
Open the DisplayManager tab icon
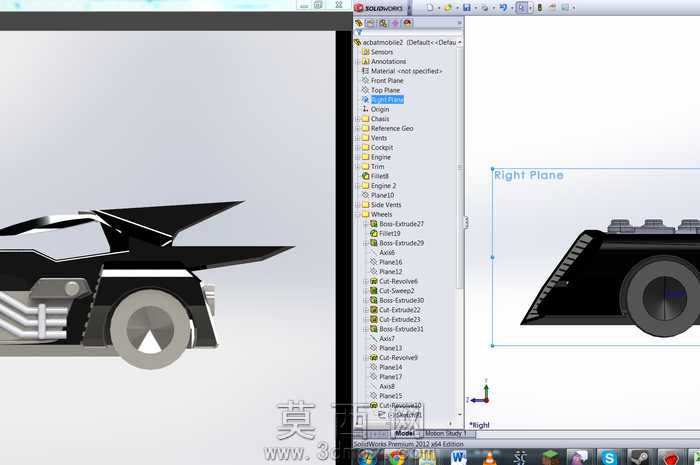point(407,23)
